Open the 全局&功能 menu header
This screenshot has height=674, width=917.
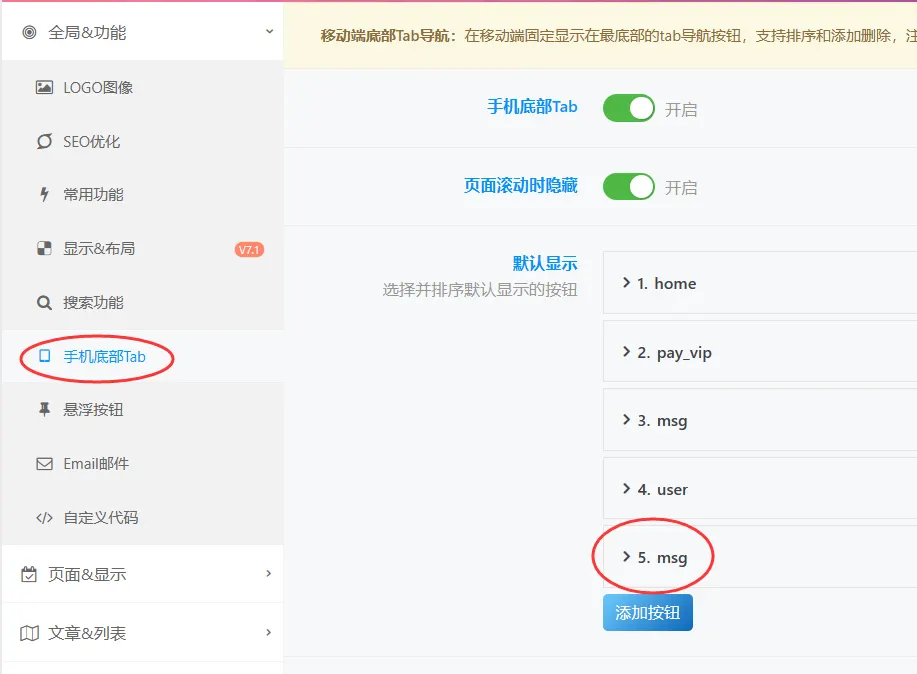[143, 32]
